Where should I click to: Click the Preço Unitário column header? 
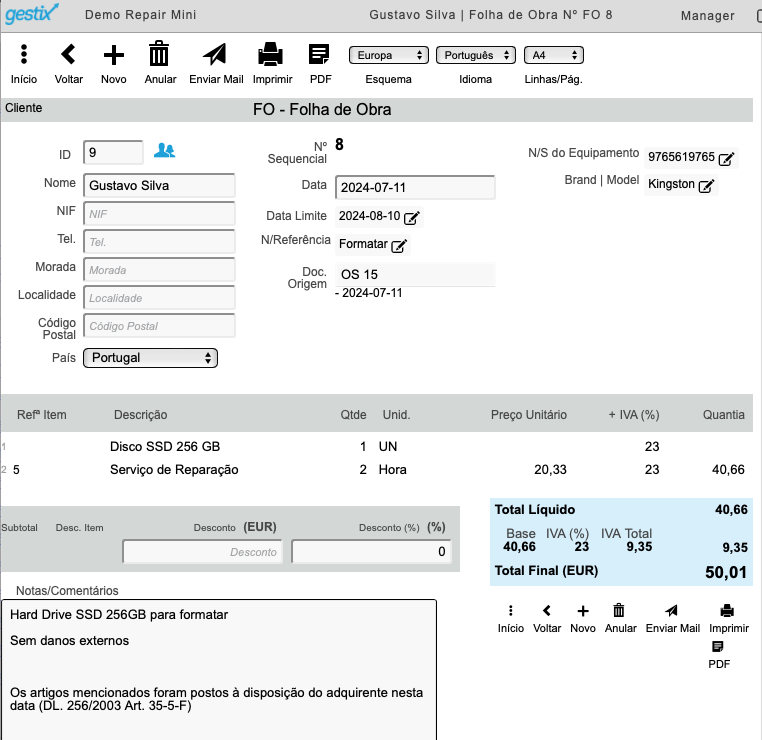(x=529, y=415)
